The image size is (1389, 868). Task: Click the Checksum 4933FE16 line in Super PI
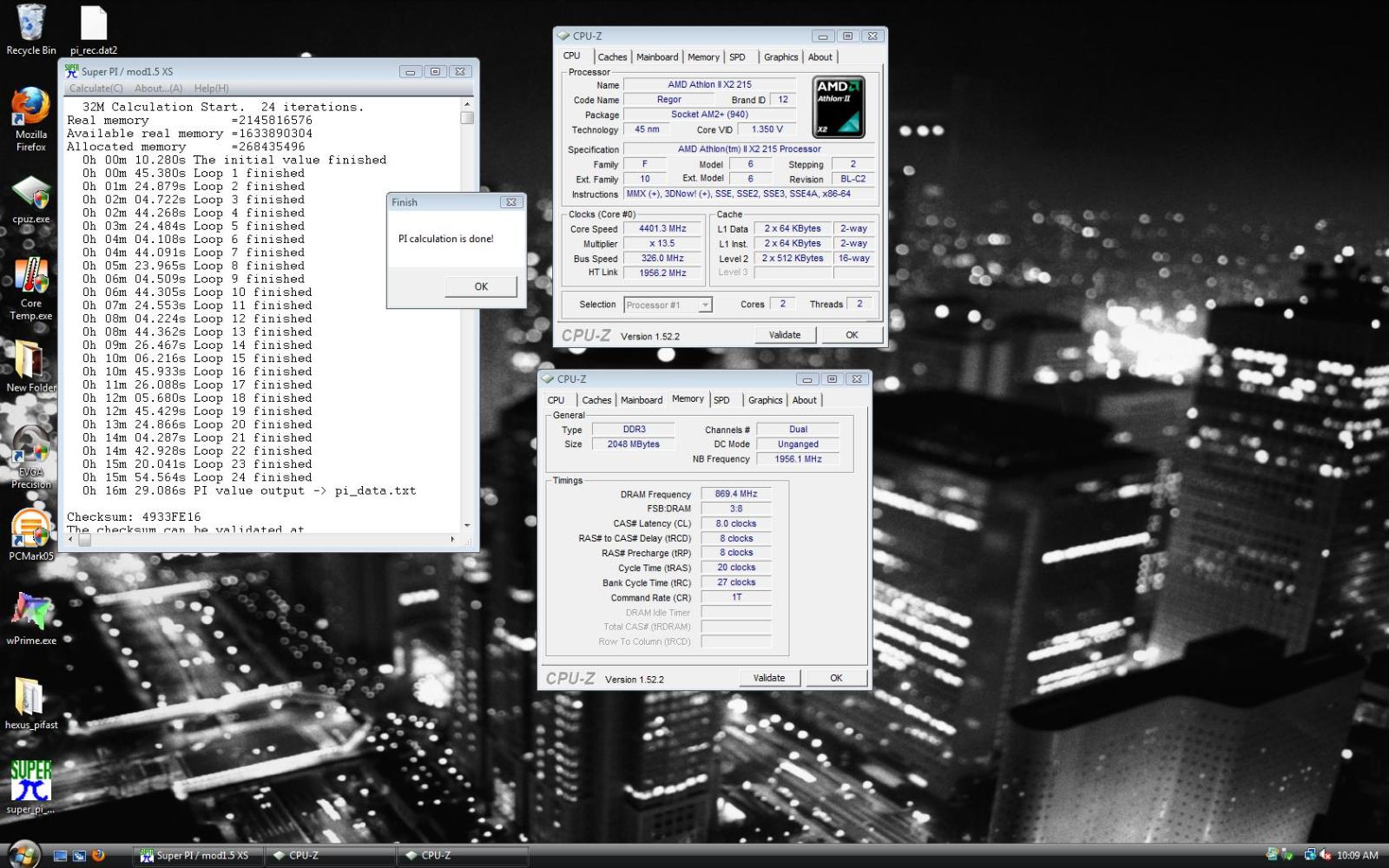tap(134, 516)
